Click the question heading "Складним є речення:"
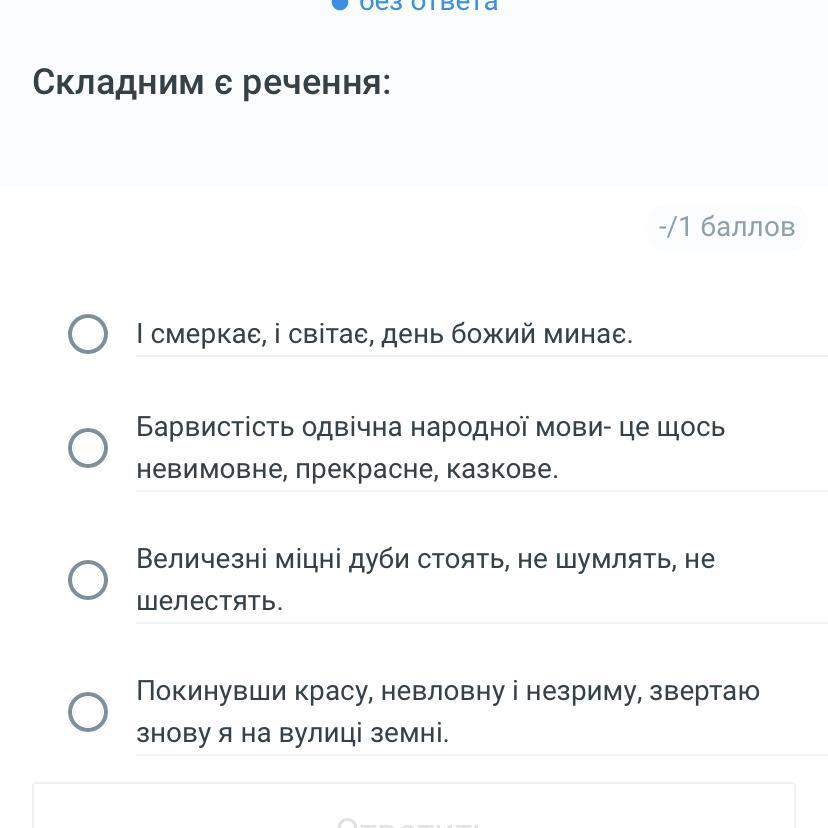The image size is (828, 828). pos(211,82)
